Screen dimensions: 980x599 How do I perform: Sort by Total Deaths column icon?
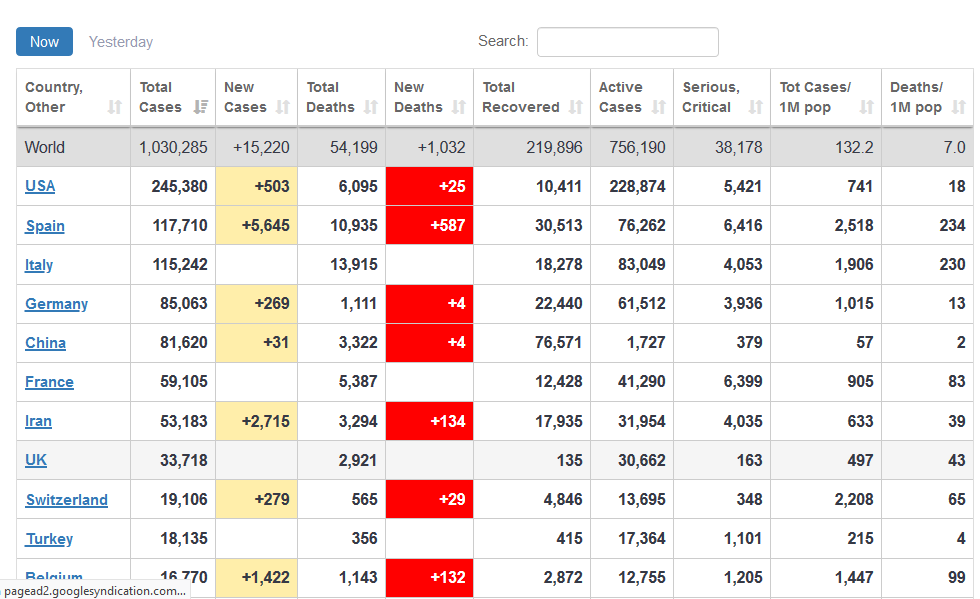(x=371, y=107)
